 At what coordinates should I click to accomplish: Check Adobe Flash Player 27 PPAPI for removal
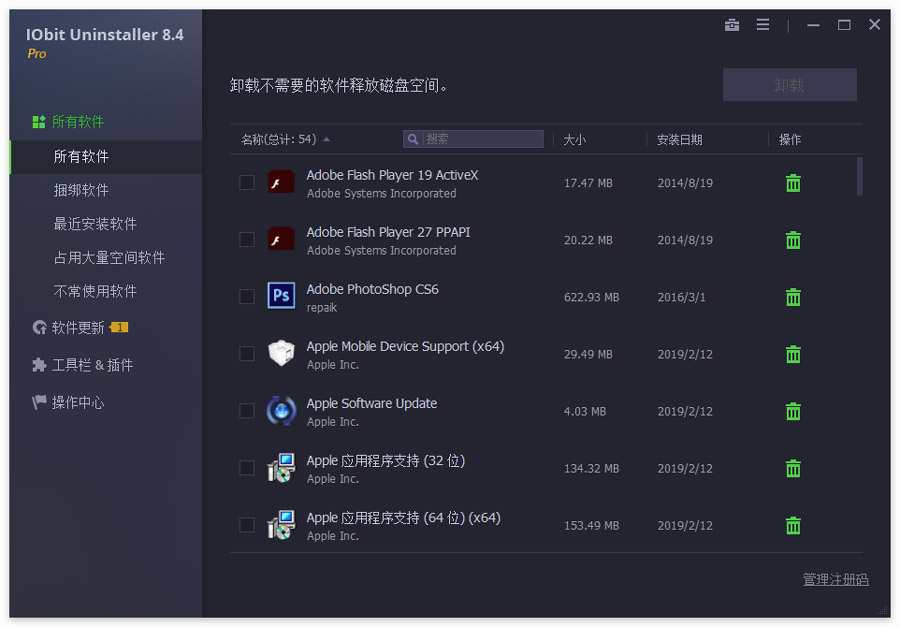click(x=246, y=240)
